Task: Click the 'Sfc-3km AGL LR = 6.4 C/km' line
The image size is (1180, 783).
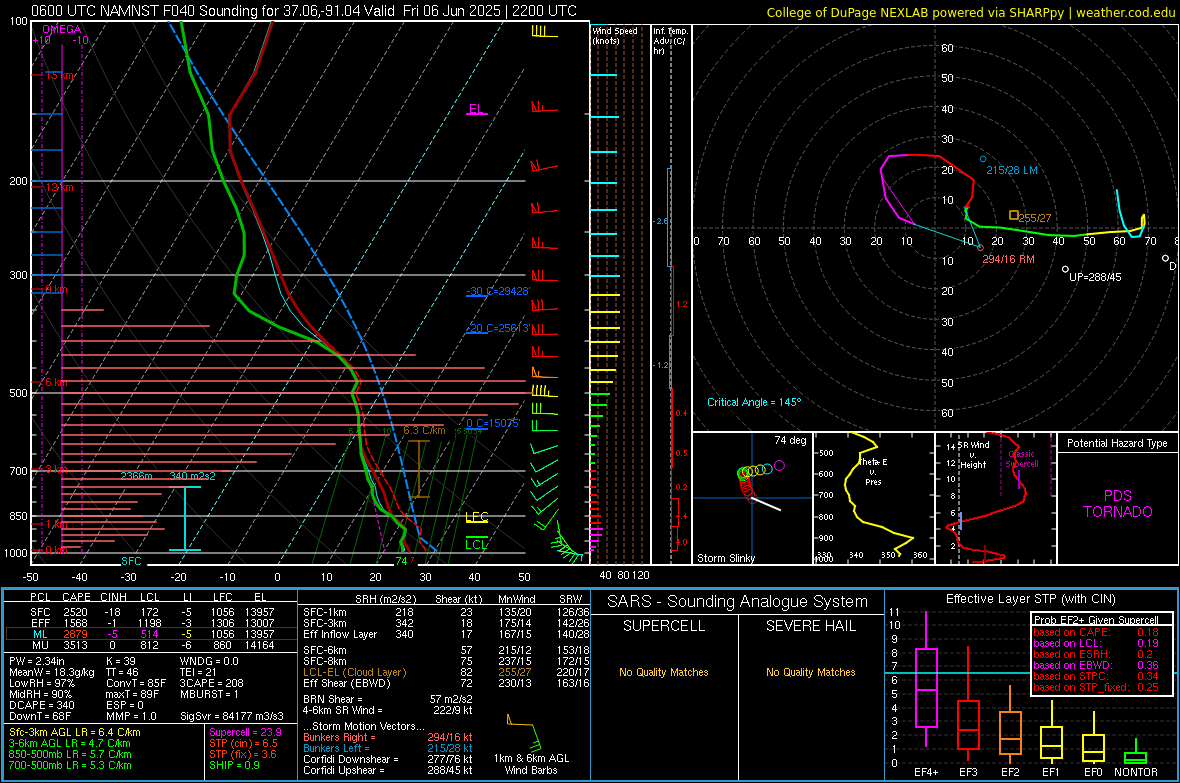Action: 75,732
